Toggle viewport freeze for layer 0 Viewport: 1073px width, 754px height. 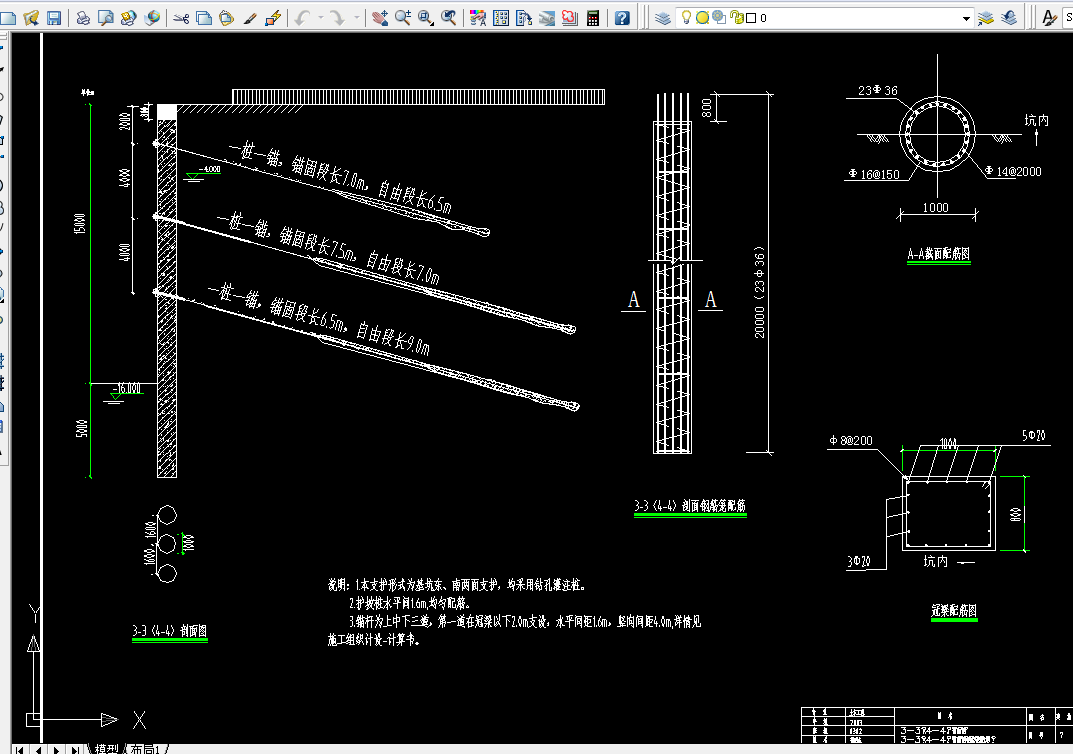[x=719, y=18]
